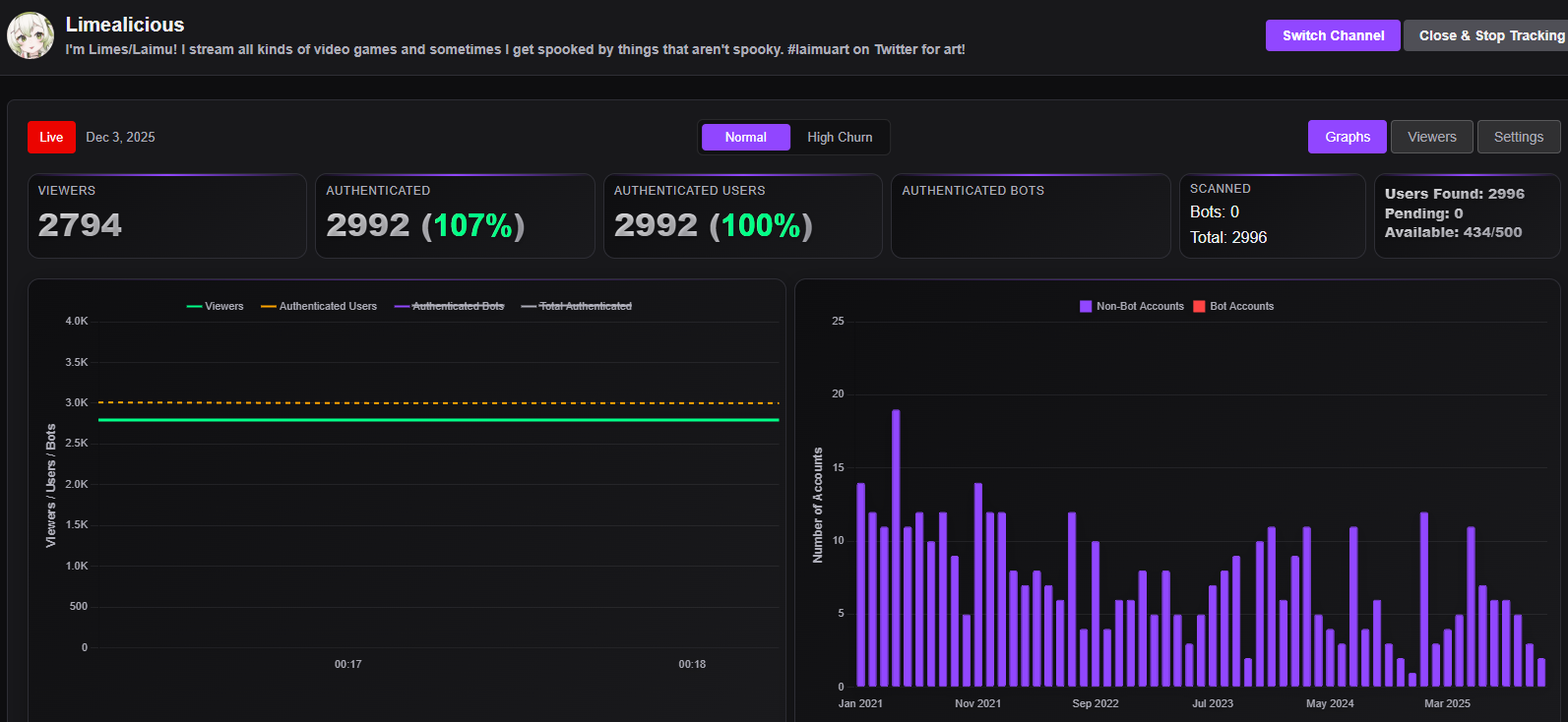This screenshot has width=1568, height=722.
Task: Click the green Viewers line on chart
Action: click(438, 420)
